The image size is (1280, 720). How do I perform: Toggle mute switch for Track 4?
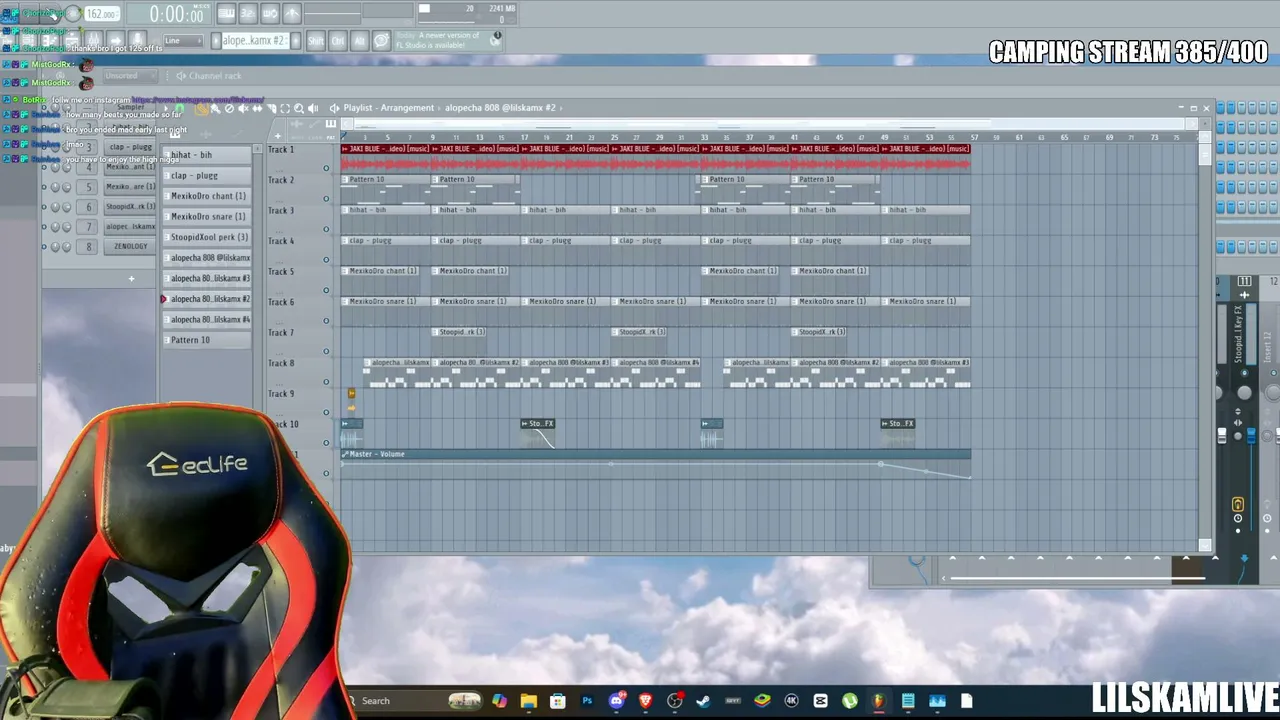click(326, 260)
